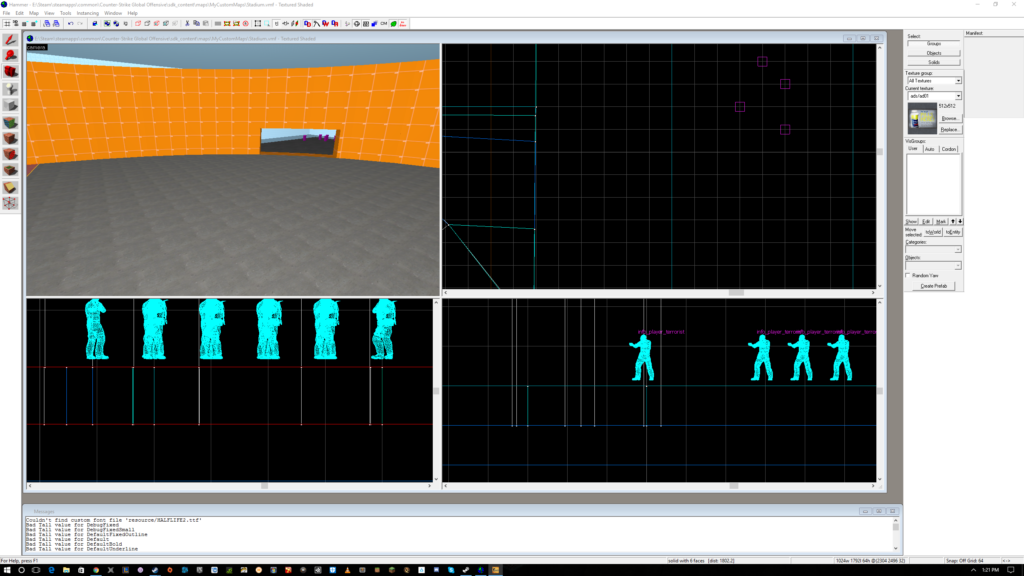This screenshot has height=576, width=1024.
Task: Click the Copy toolbar icon
Action: click(x=197, y=24)
